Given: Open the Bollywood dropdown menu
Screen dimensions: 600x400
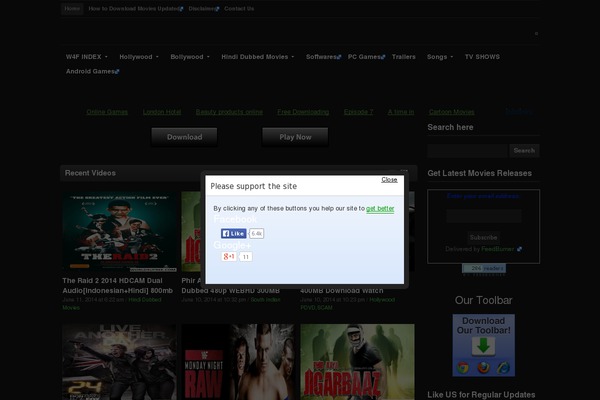Looking at the screenshot, I should click(189, 57).
